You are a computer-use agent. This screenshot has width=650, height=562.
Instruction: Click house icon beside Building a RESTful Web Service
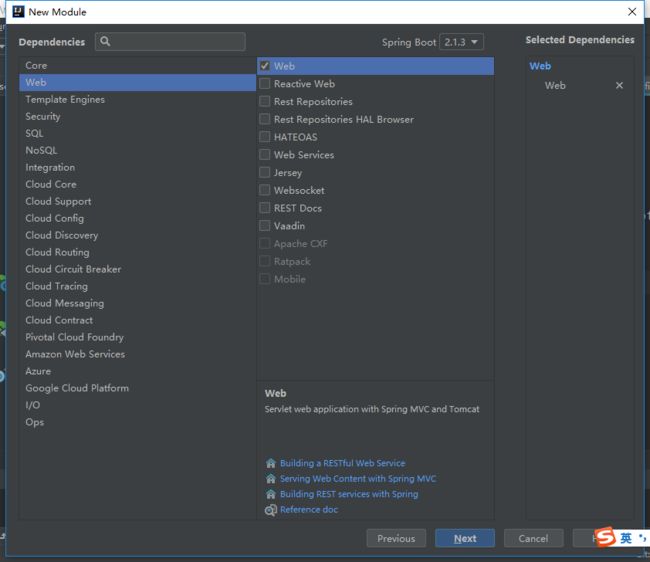click(x=271, y=463)
